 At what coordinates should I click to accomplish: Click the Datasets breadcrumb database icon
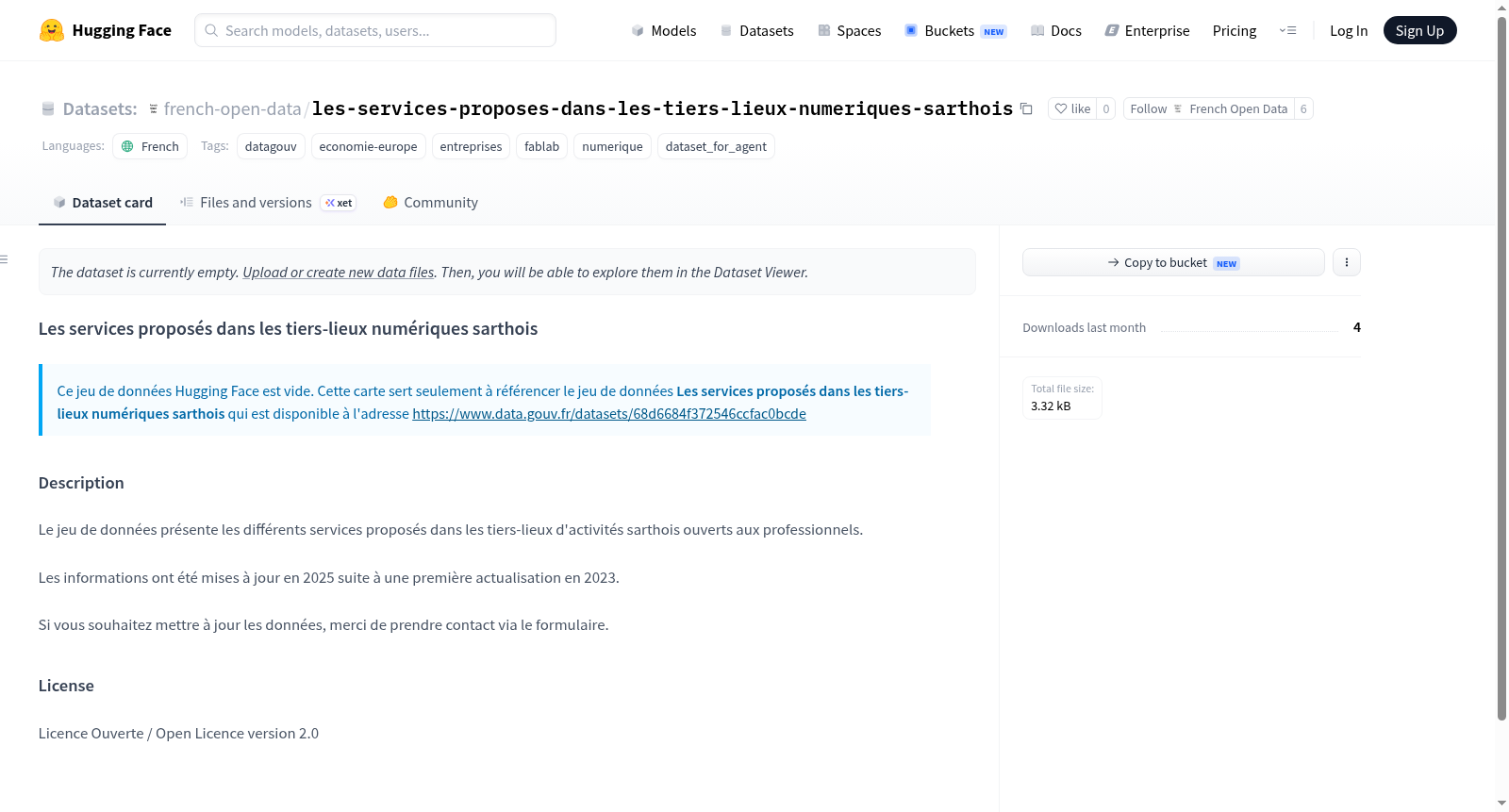pyautogui.click(x=48, y=108)
